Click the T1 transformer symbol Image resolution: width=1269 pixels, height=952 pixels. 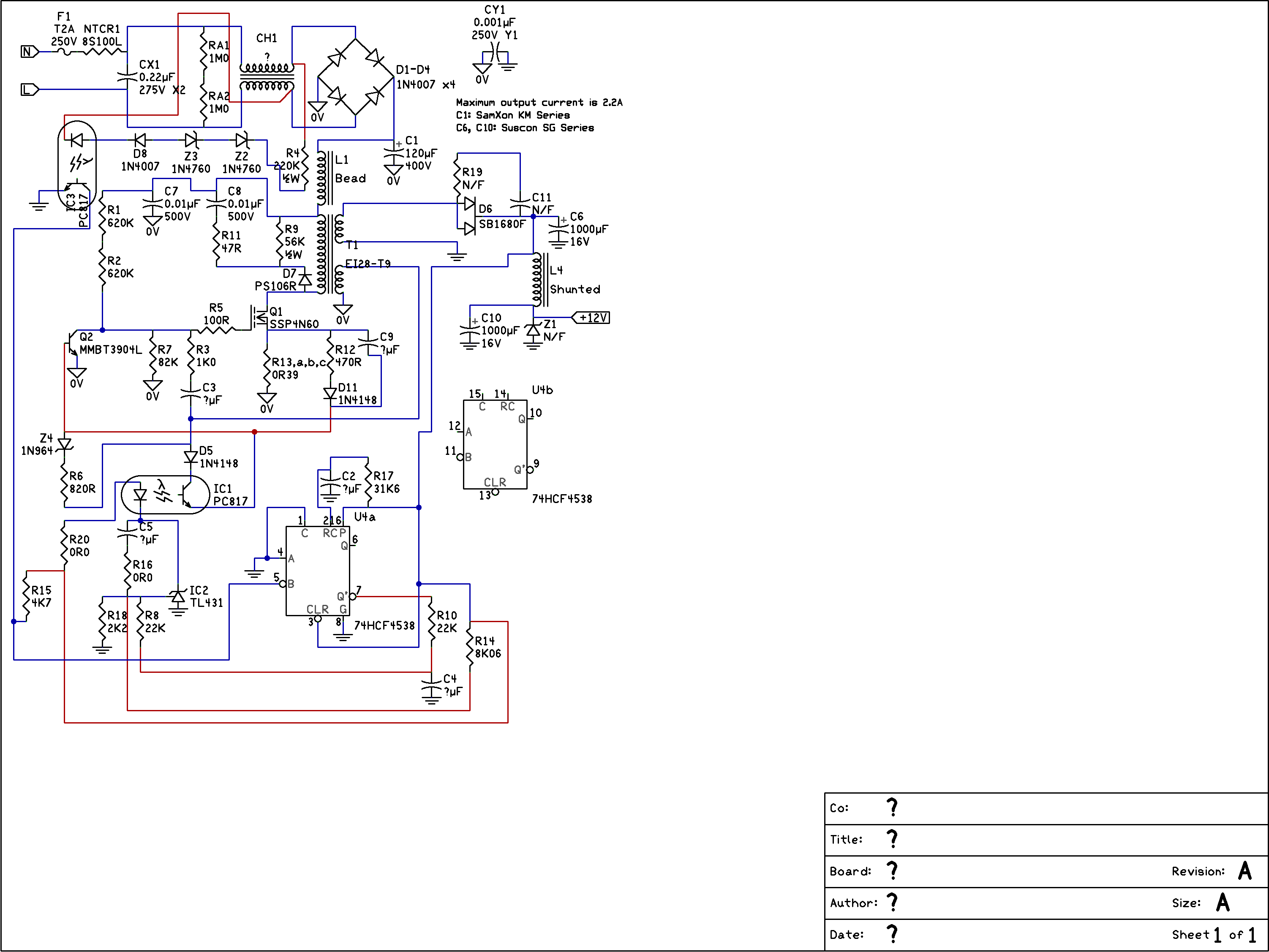330,255
